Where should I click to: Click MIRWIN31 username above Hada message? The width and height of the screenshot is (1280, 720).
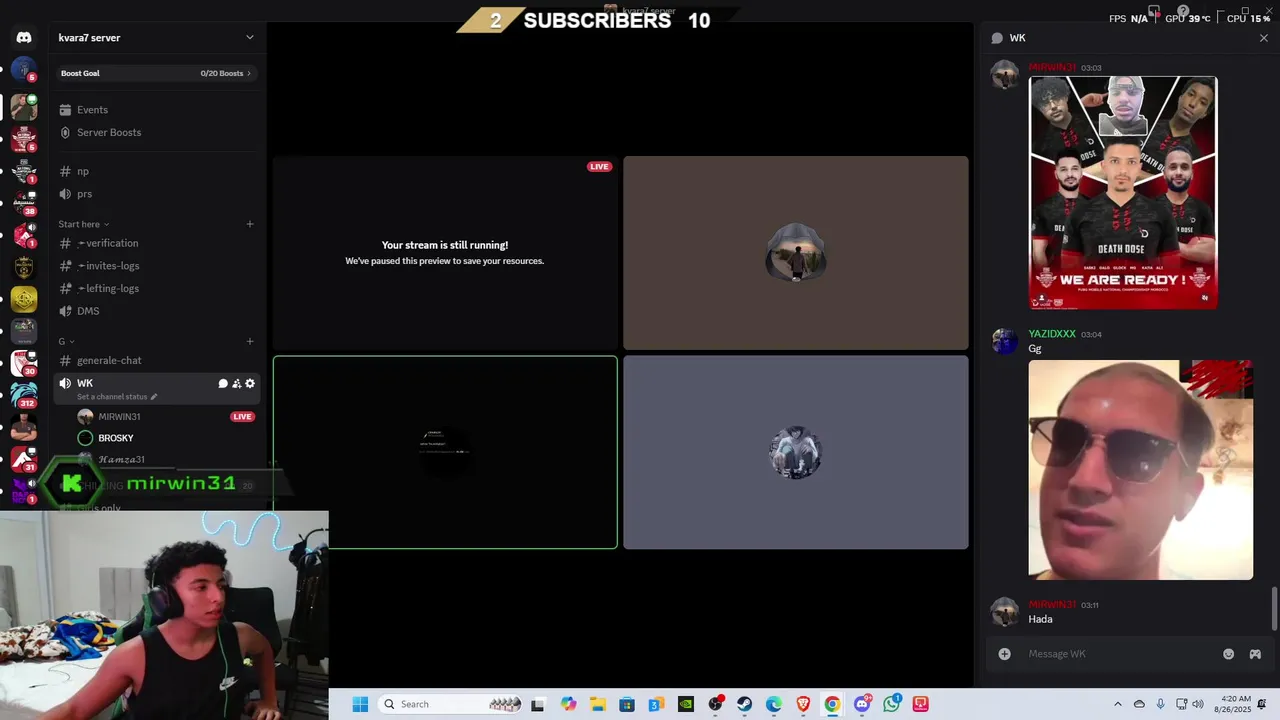pos(1052,605)
